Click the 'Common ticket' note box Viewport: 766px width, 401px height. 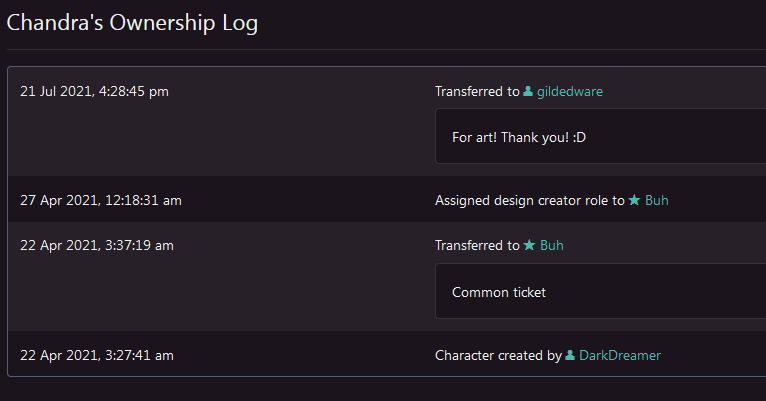[x=600, y=292]
